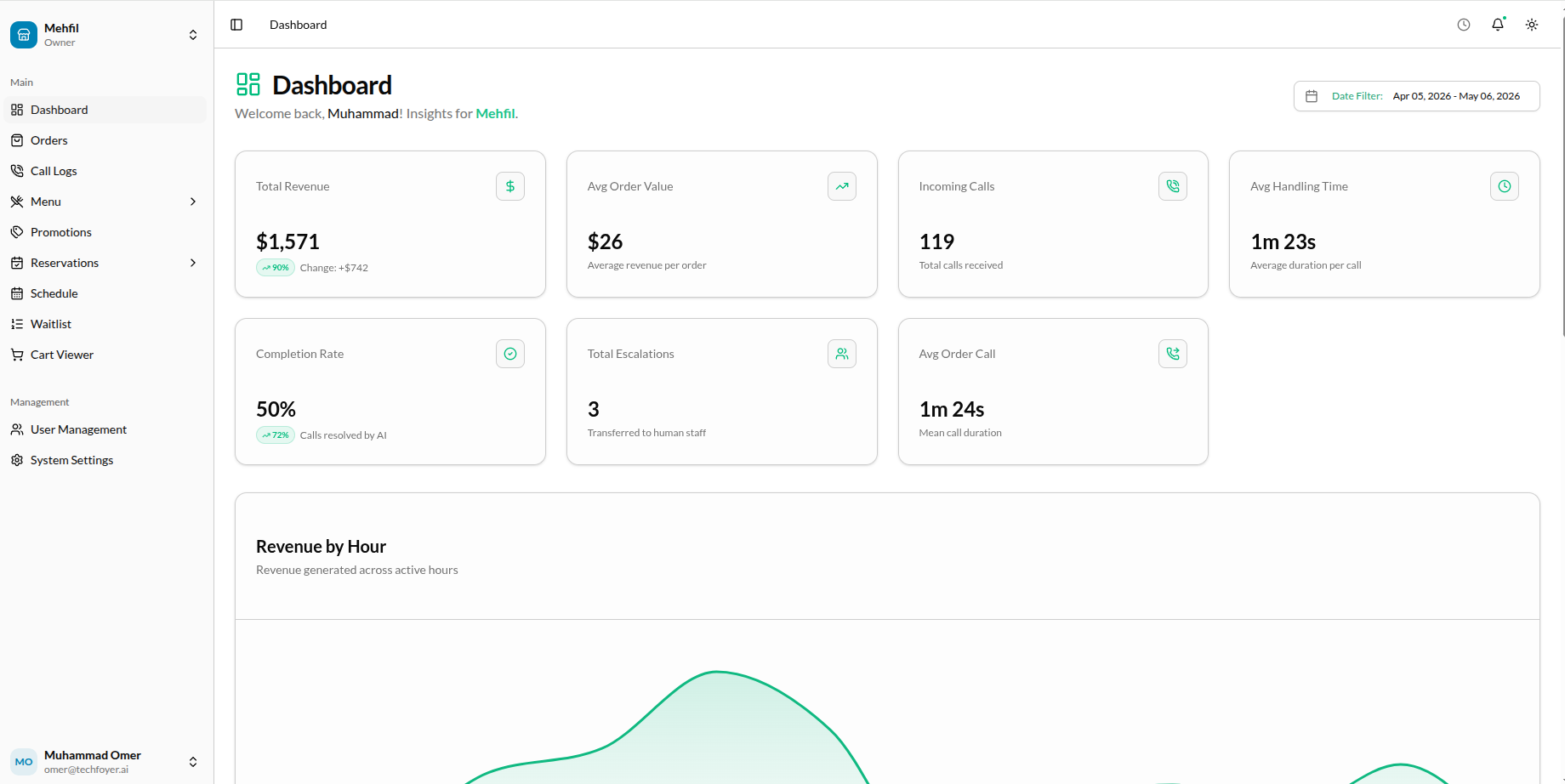
Task: Expand the Reservations submenu chevron
Action: (193, 263)
